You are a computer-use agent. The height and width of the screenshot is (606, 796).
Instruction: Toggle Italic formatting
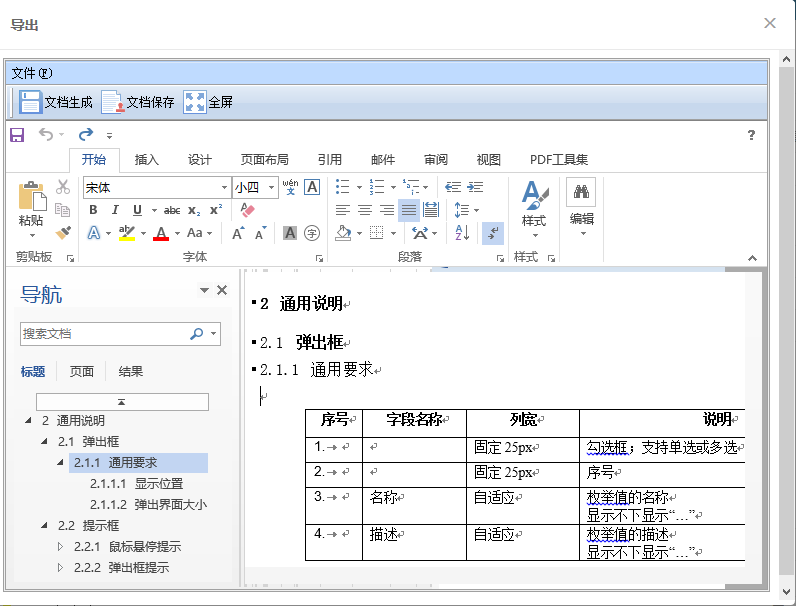pos(115,210)
